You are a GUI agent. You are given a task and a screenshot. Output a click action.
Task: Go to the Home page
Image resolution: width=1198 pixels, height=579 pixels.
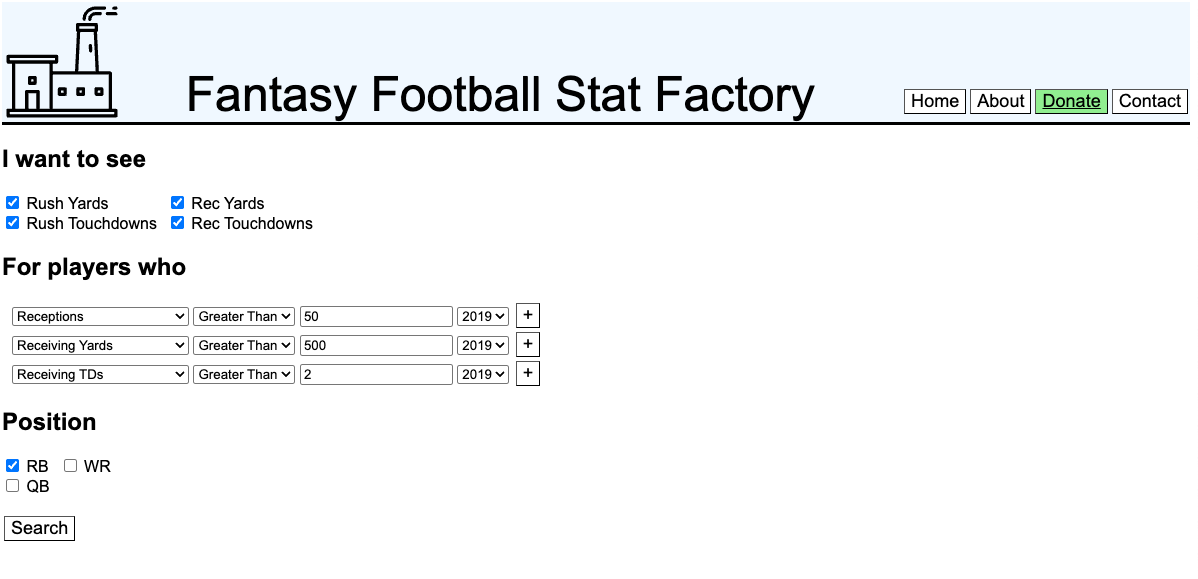pos(935,101)
